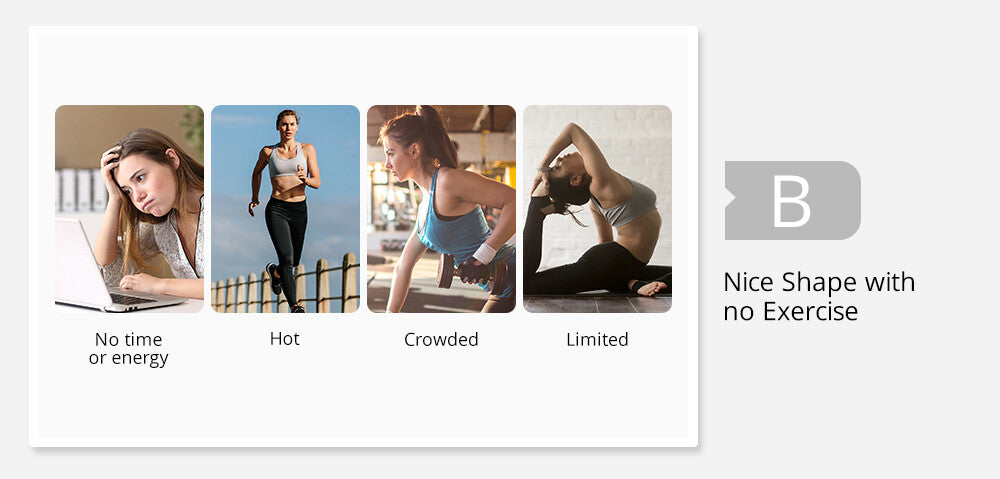This screenshot has height=479, width=1000.
Task: Click the 'No time or energy' caption
Action: pos(129,348)
